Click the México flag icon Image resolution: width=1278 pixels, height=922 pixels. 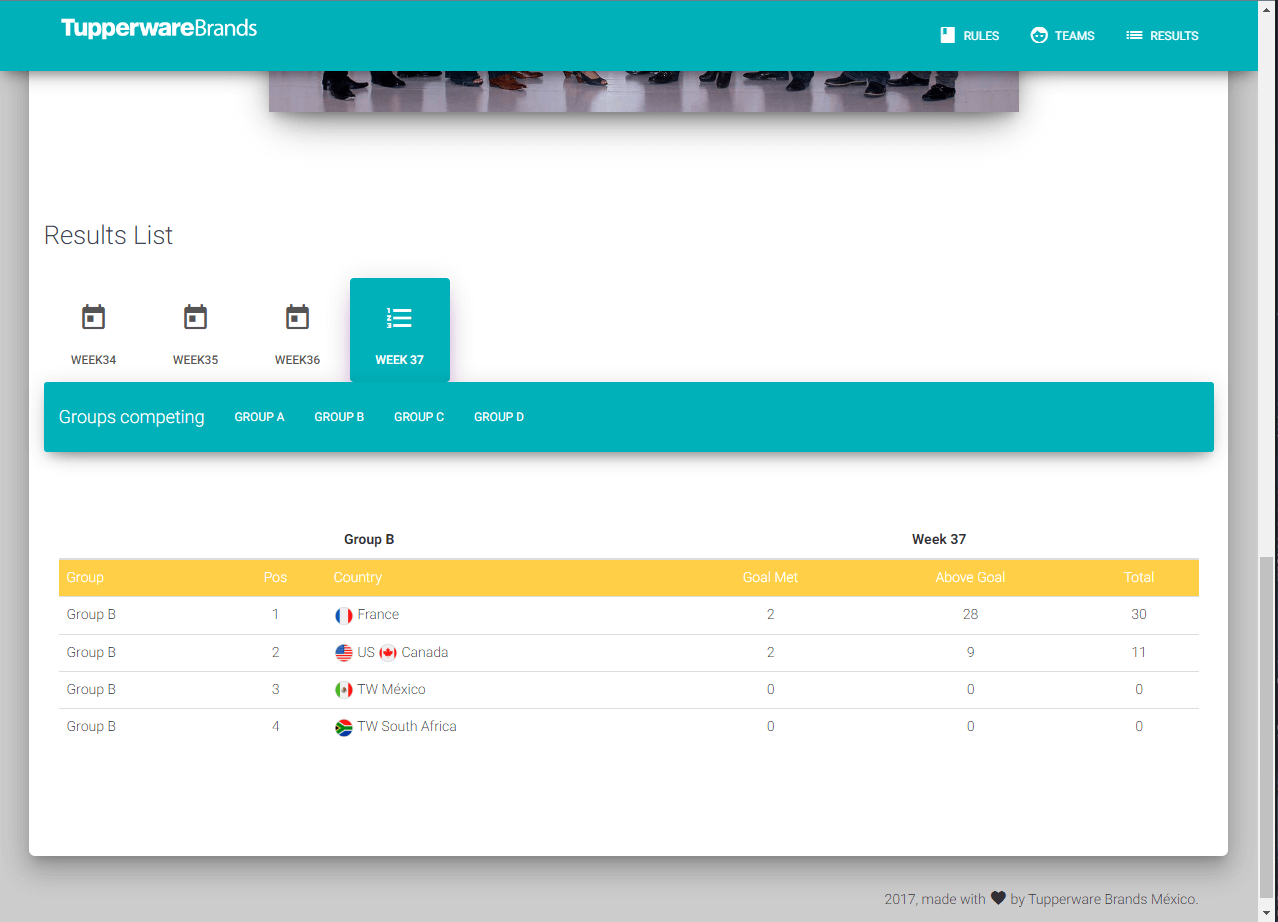tap(344, 690)
